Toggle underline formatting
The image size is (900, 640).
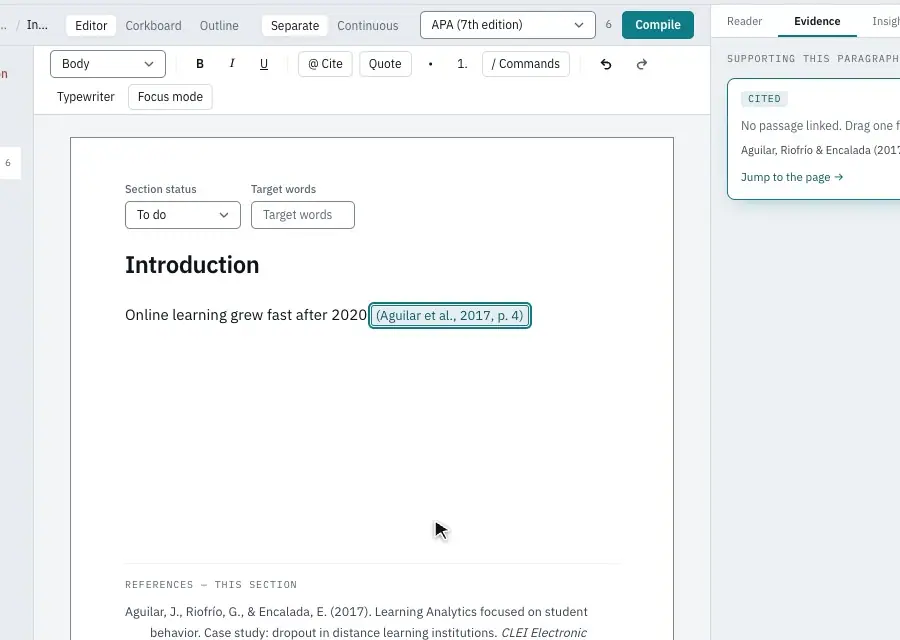click(x=264, y=64)
